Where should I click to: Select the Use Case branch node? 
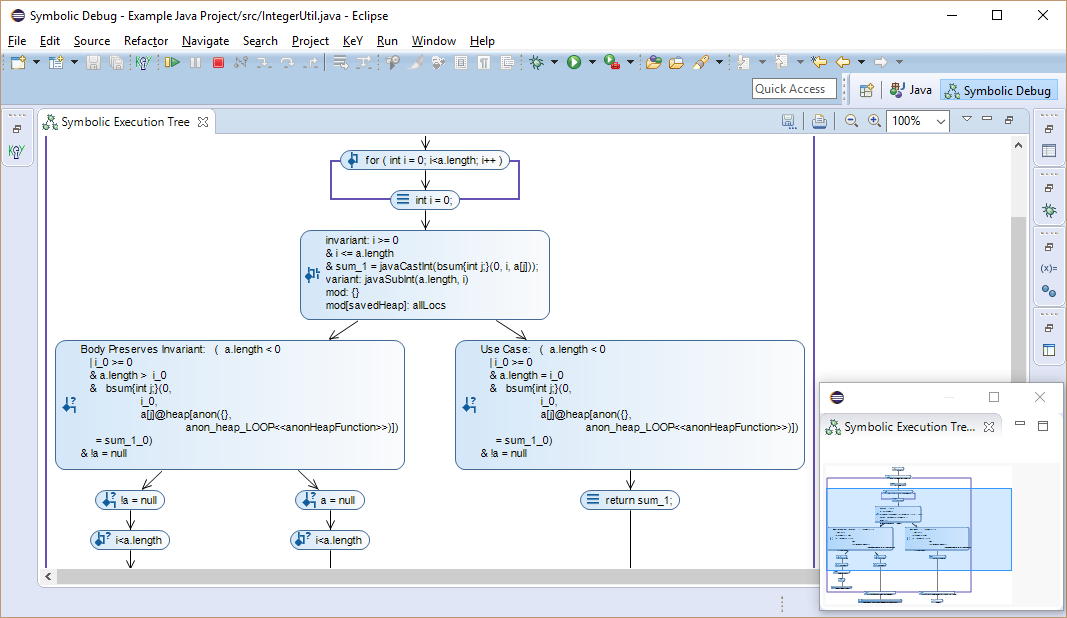[630, 405]
